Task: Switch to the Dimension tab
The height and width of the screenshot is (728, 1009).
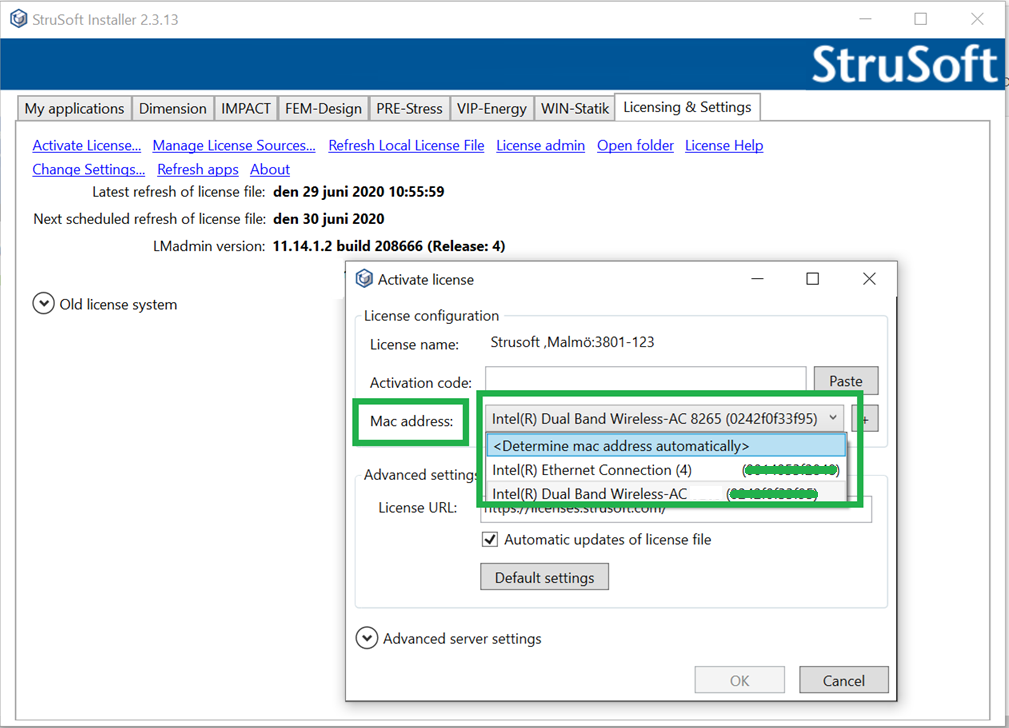Action: 172,108
